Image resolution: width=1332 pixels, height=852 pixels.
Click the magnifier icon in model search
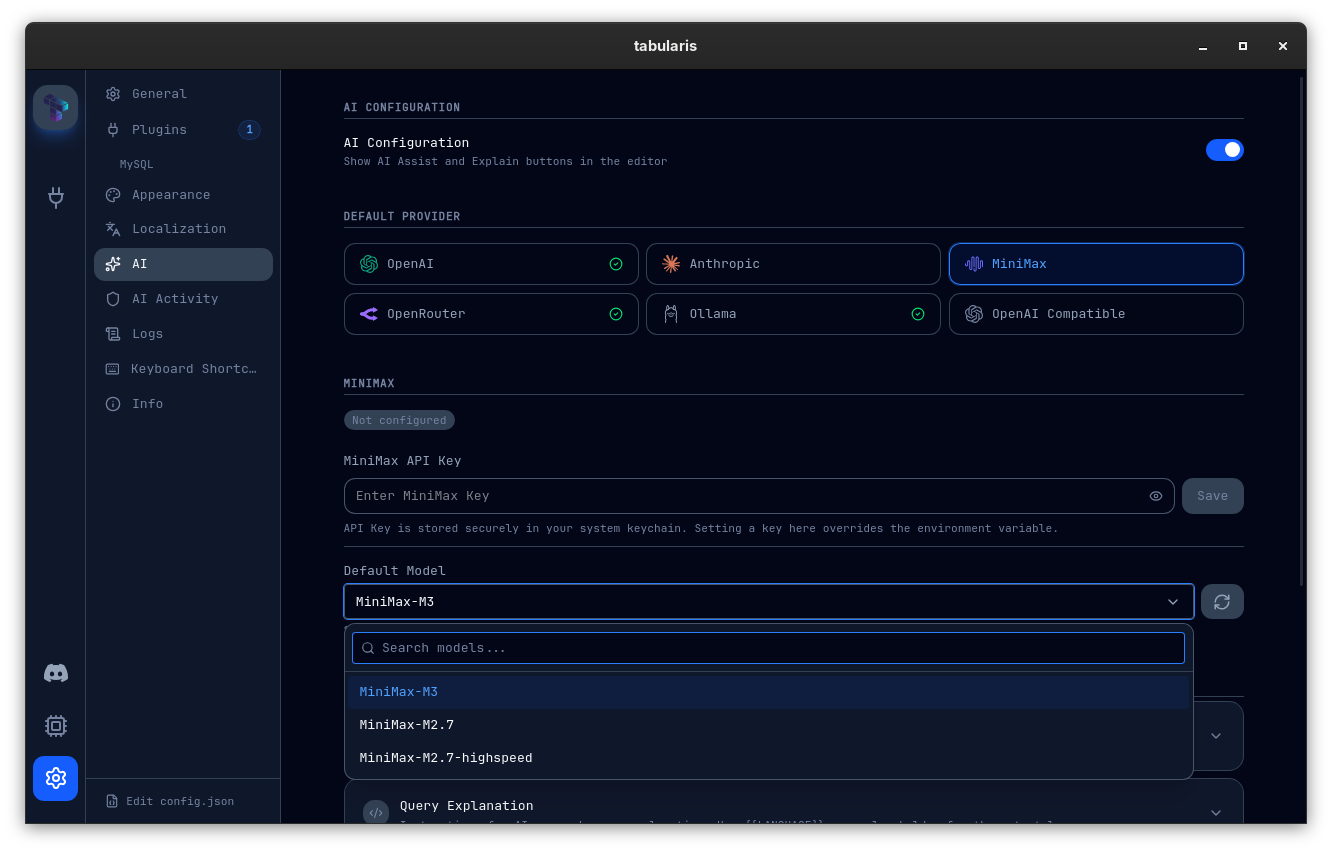click(368, 648)
